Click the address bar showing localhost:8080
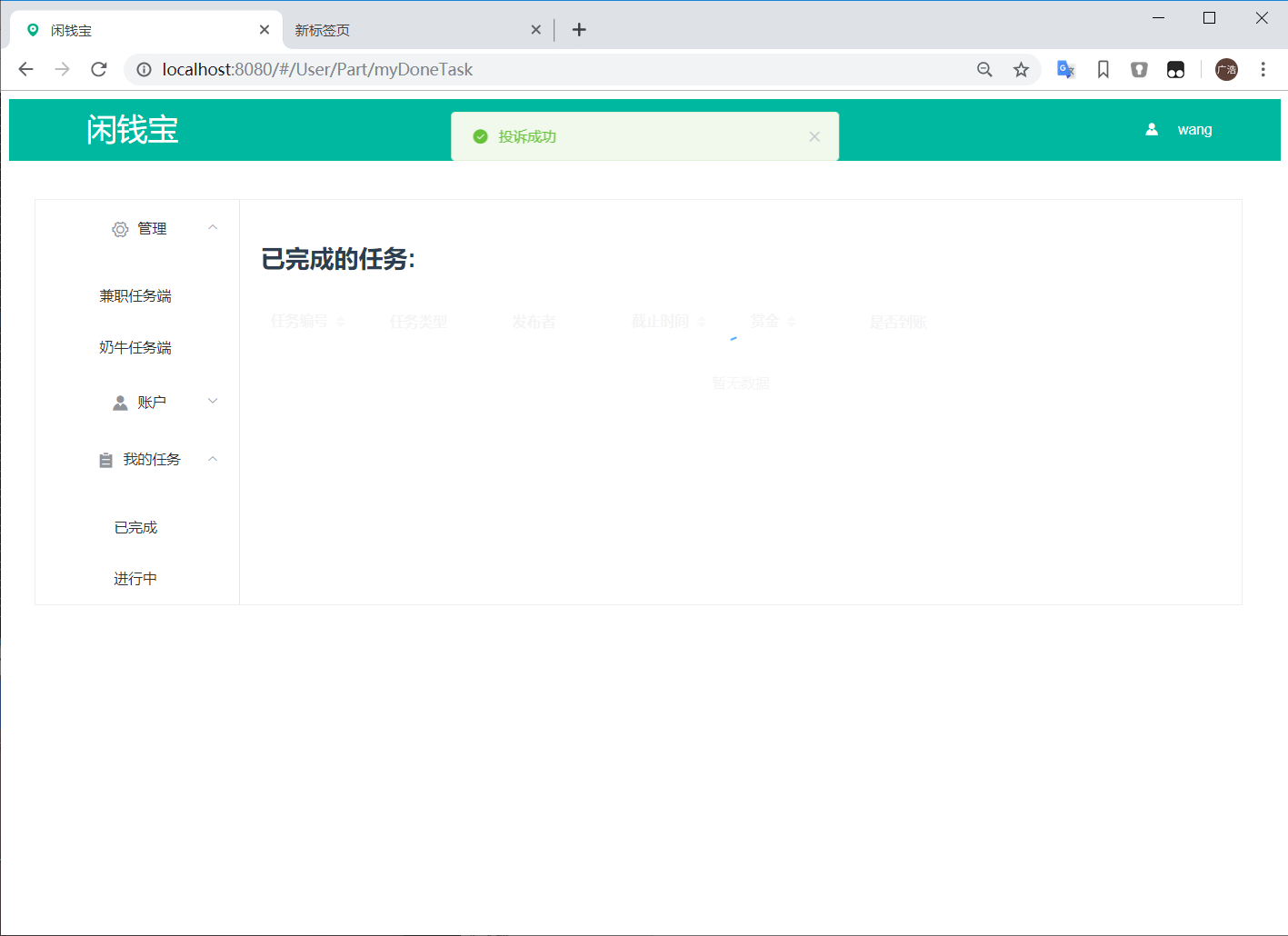This screenshot has width=1288, height=936. tap(545, 70)
